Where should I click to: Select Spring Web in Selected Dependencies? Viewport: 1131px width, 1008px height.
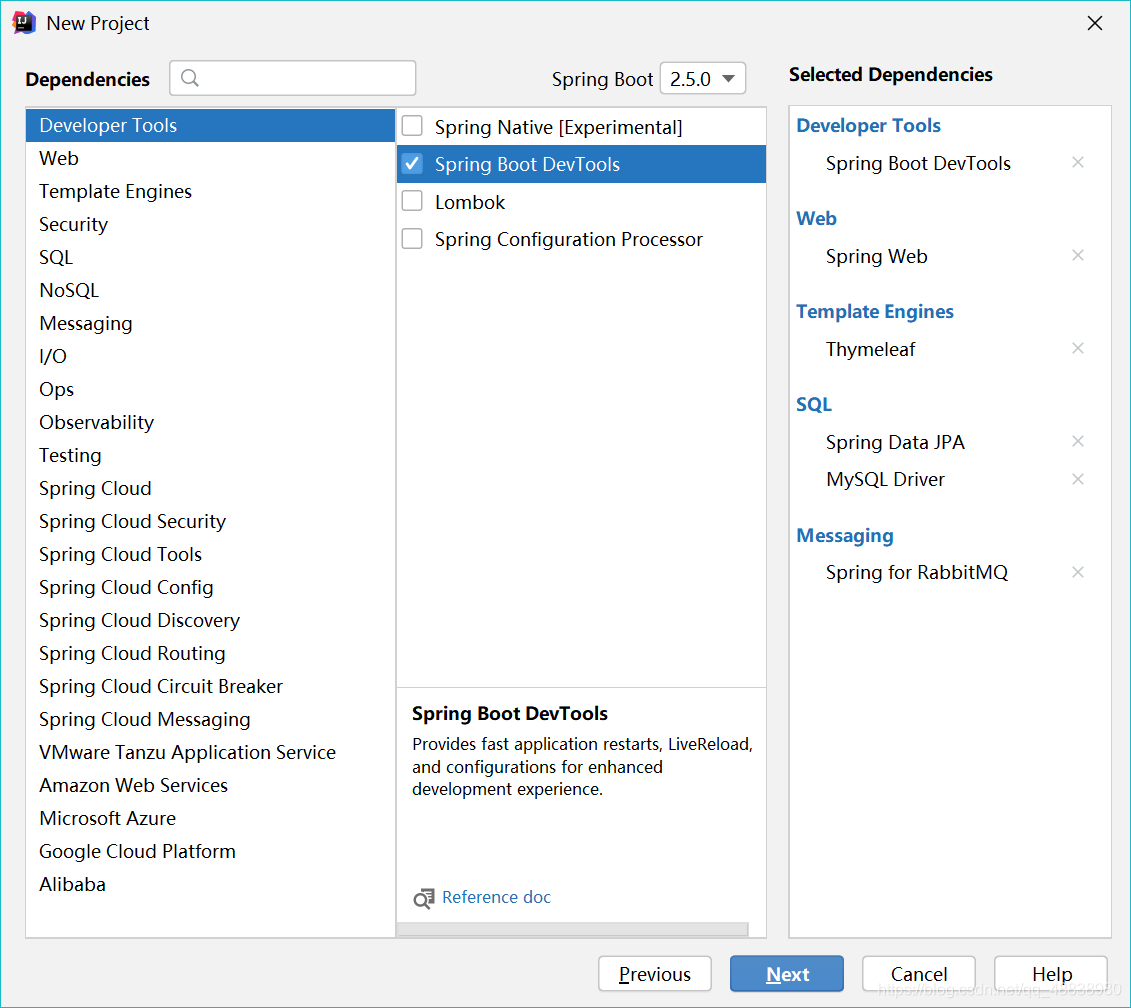point(876,257)
